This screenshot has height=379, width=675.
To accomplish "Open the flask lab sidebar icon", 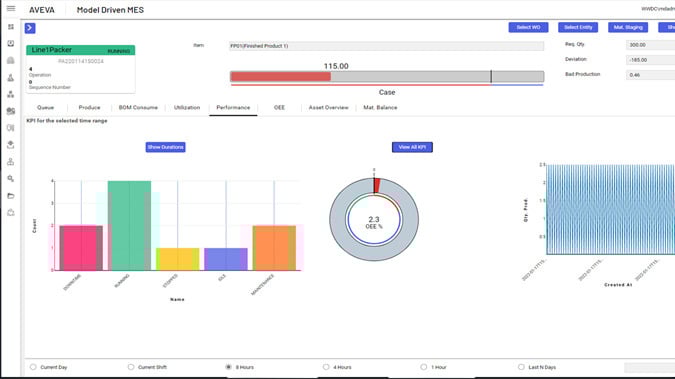I will (11, 78).
